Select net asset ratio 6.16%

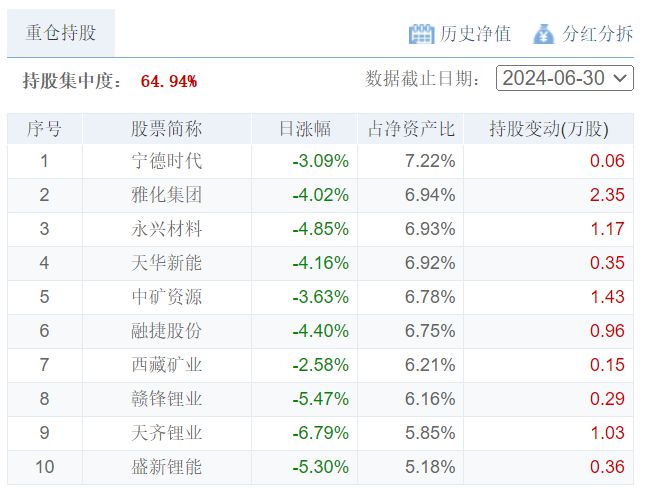coord(430,399)
